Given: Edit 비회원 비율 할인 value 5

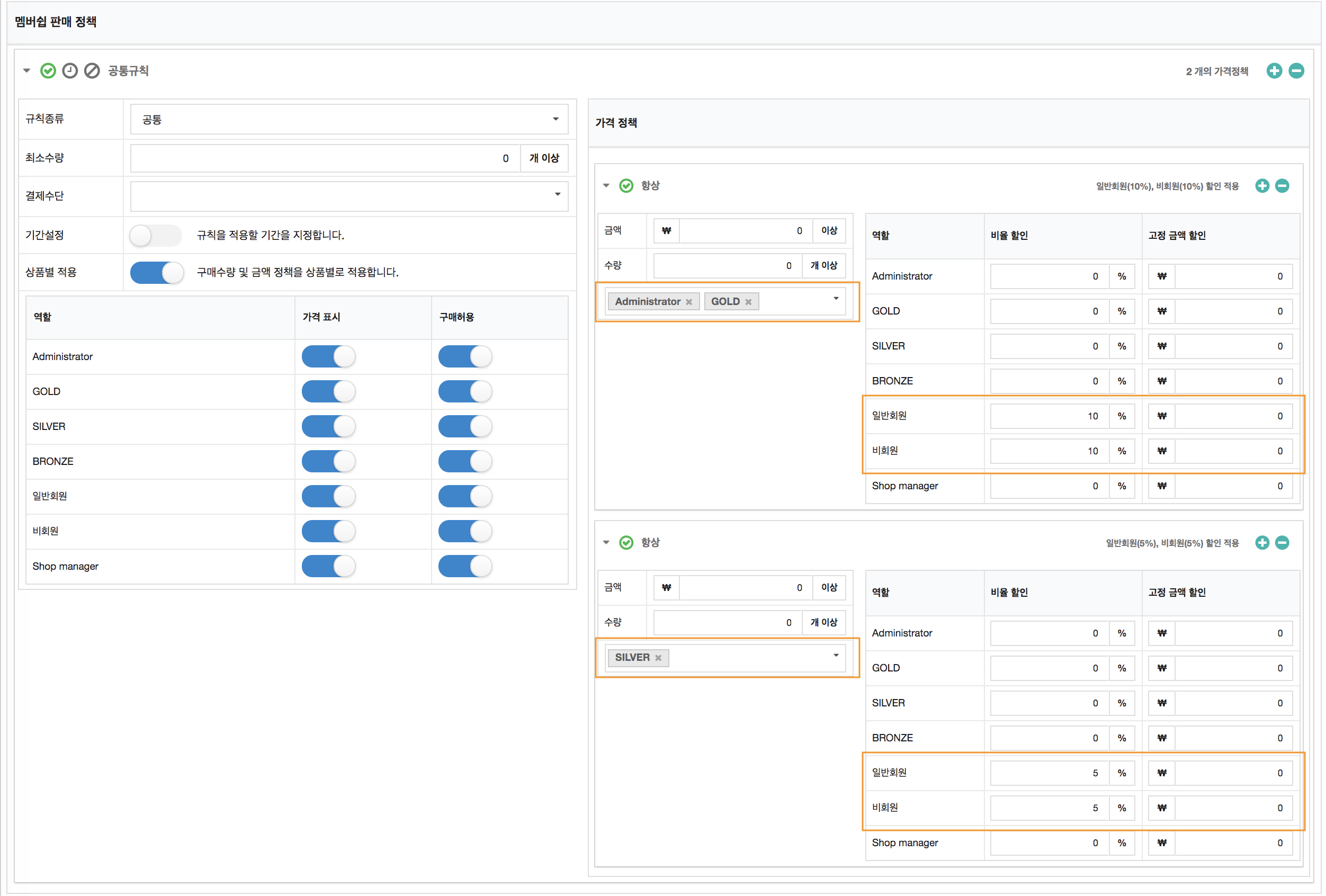Looking at the screenshot, I should point(1050,808).
